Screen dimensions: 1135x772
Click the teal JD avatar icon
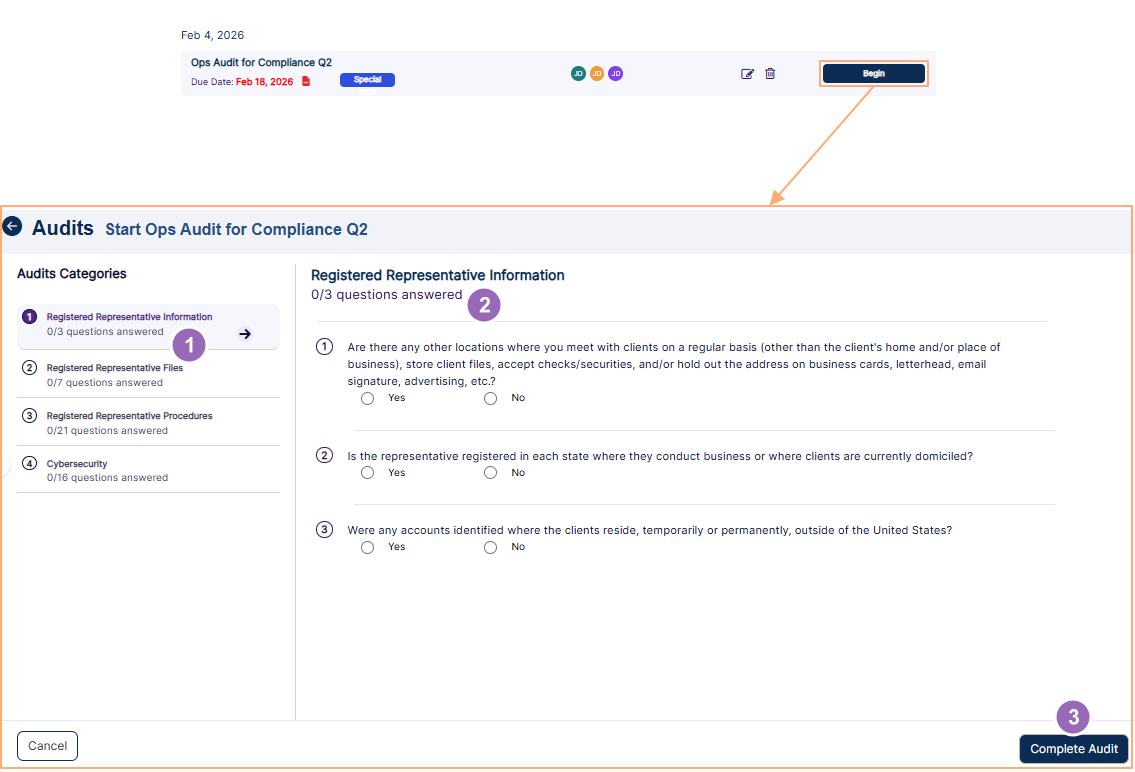pos(579,73)
